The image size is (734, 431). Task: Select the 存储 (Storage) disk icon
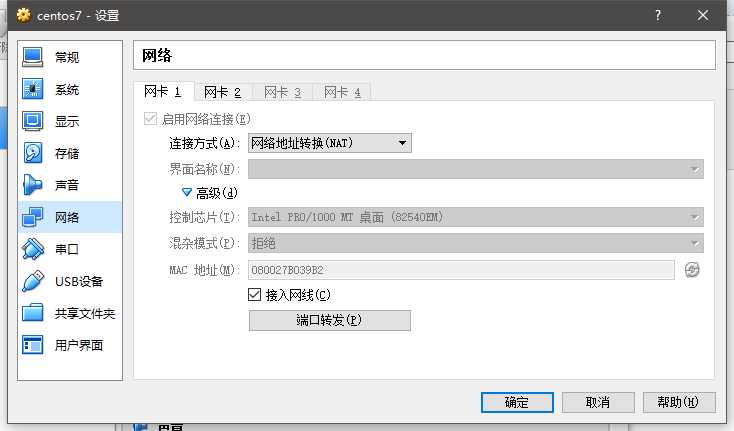click(x=32, y=153)
